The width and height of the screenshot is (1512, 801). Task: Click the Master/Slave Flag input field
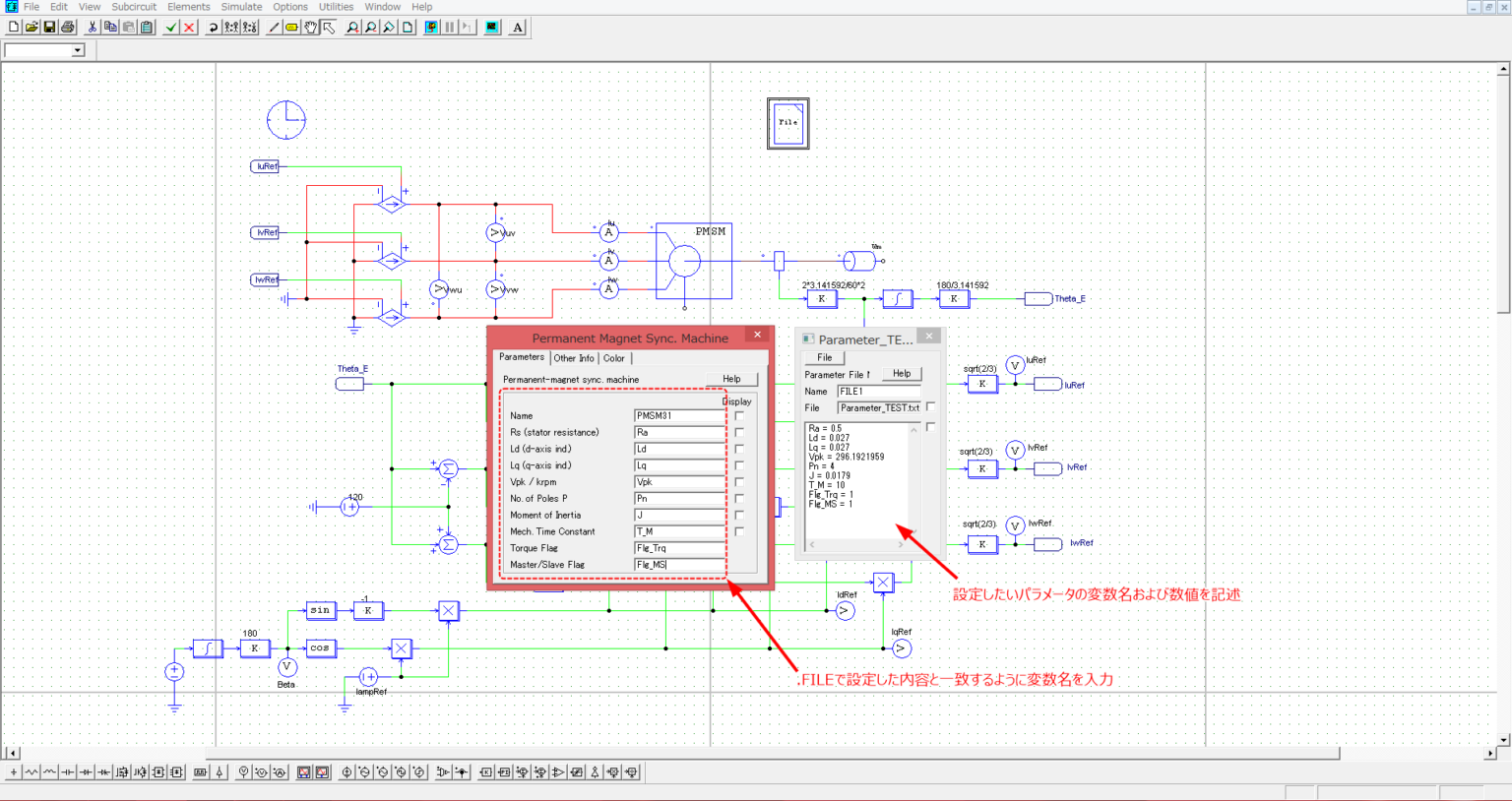(x=678, y=565)
